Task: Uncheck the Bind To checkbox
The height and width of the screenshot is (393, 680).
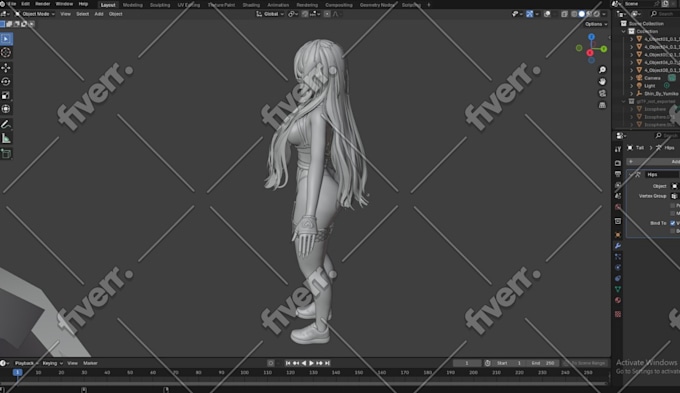Action: 673,223
